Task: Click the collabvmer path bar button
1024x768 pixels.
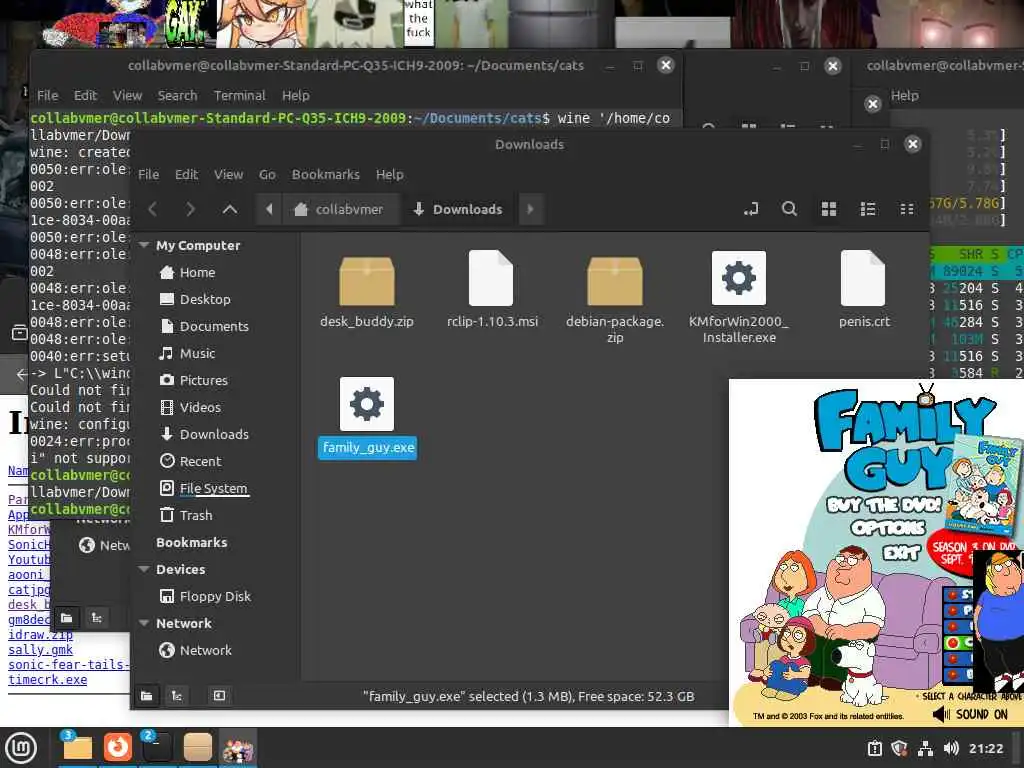Action: pyautogui.click(x=339, y=209)
